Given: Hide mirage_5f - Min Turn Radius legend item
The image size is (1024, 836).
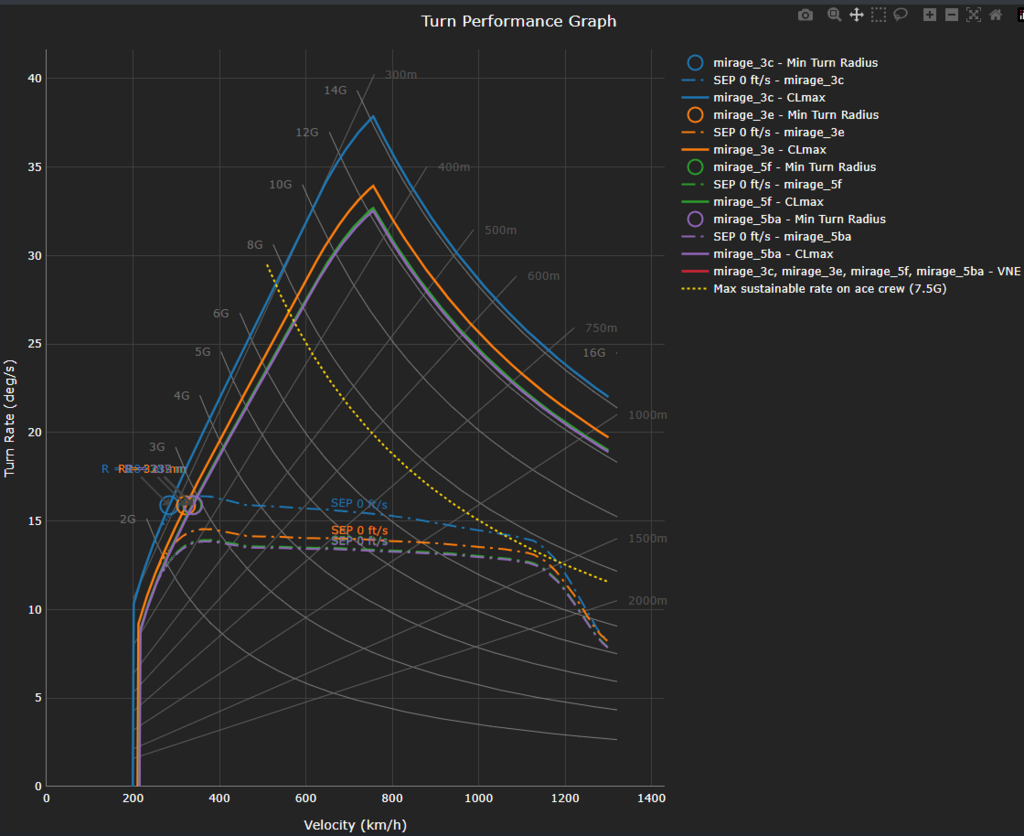Looking at the screenshot, I should [789, 167].
